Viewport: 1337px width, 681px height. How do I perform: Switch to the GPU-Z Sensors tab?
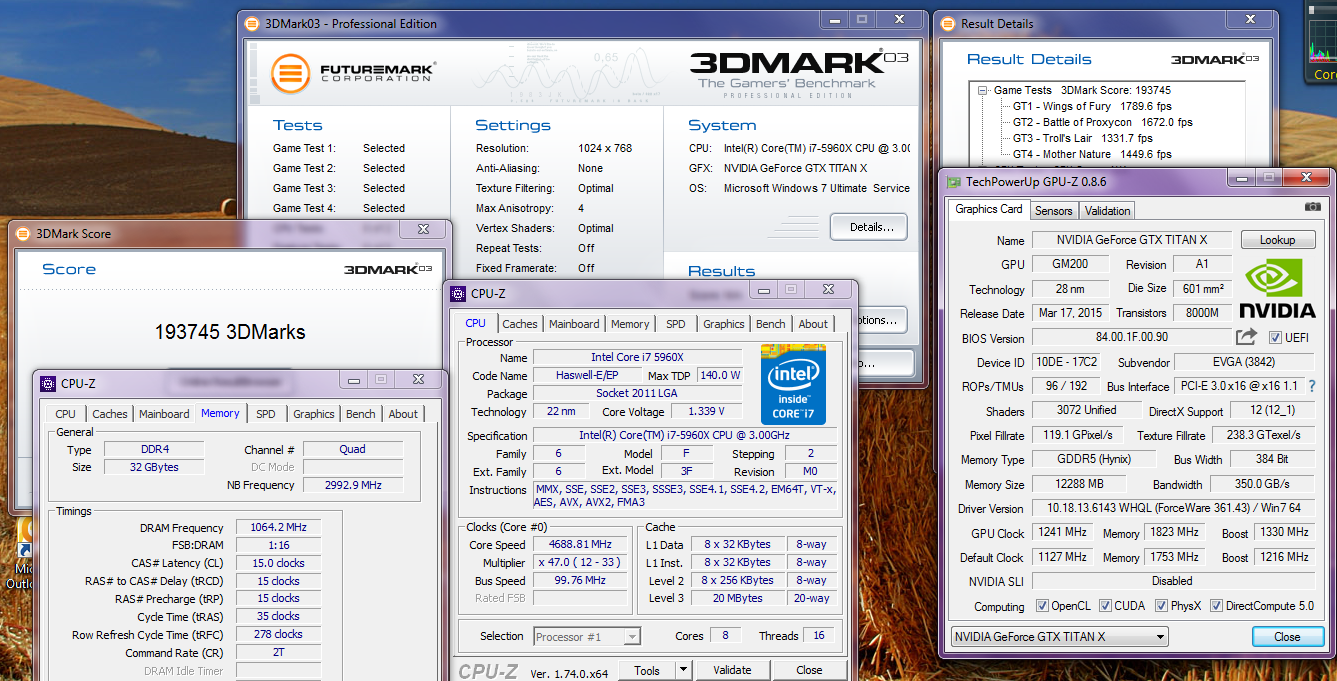click(1053, 211)
